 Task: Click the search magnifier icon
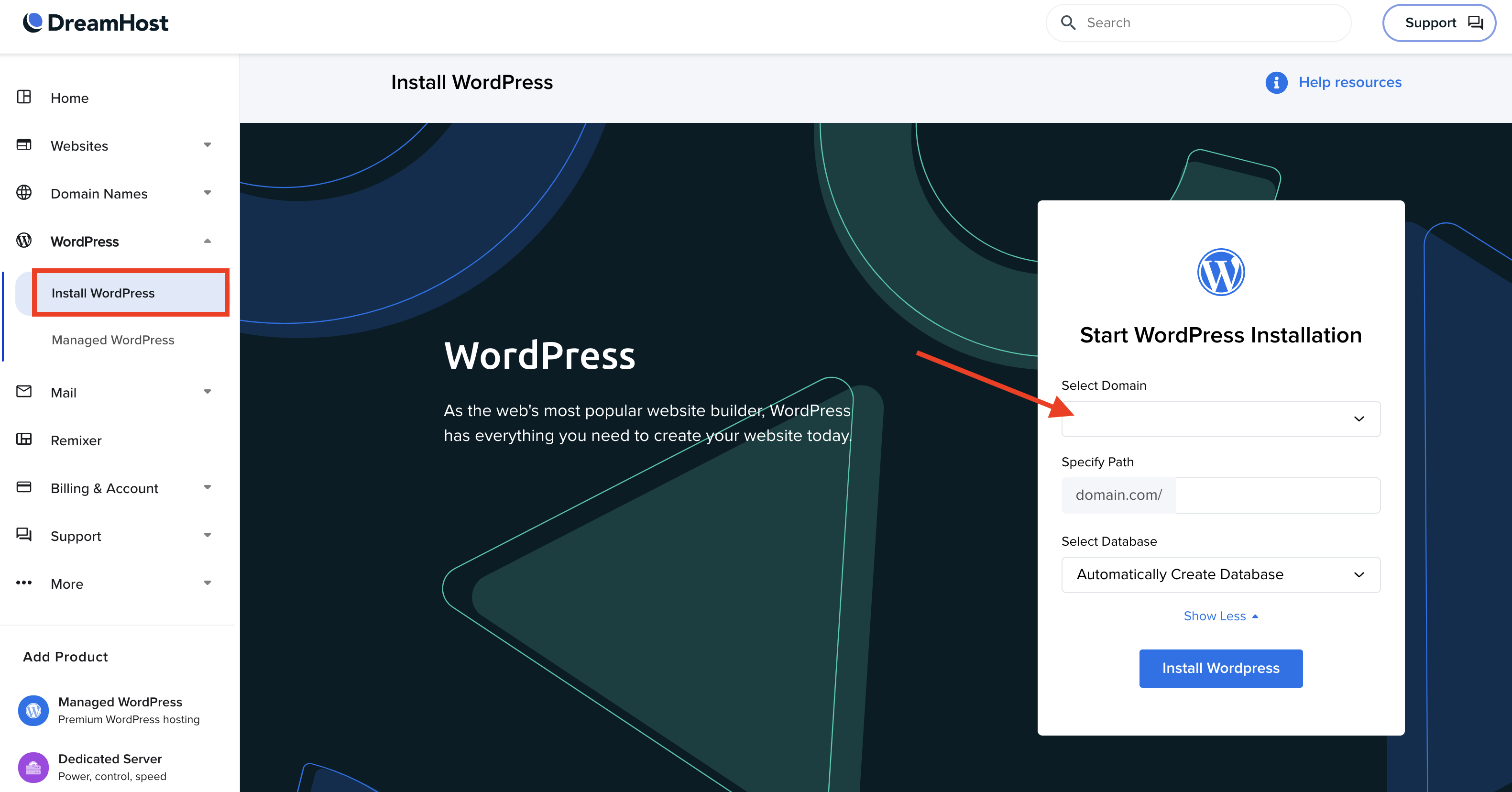point(1068,23)
